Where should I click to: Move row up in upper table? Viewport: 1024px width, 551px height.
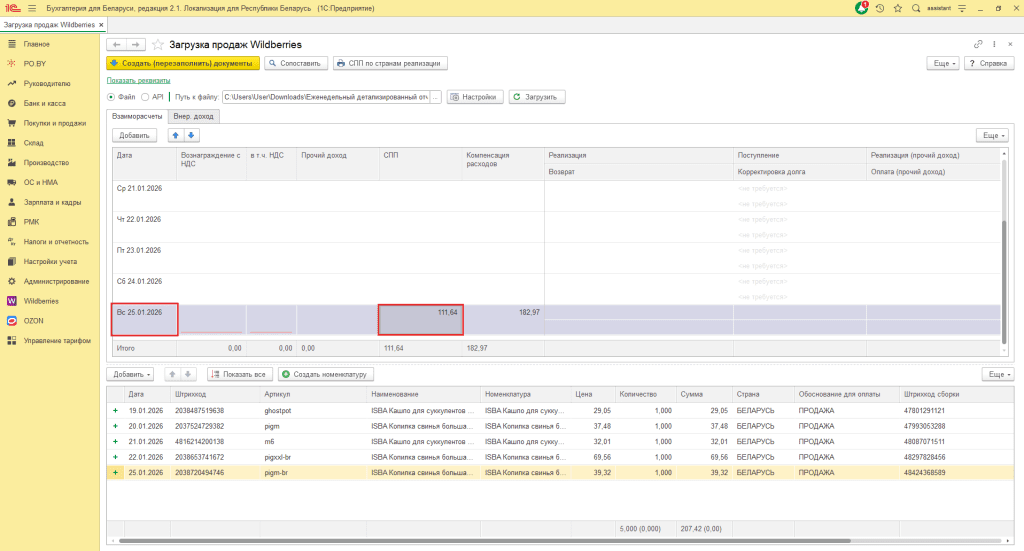coord(175,135)
